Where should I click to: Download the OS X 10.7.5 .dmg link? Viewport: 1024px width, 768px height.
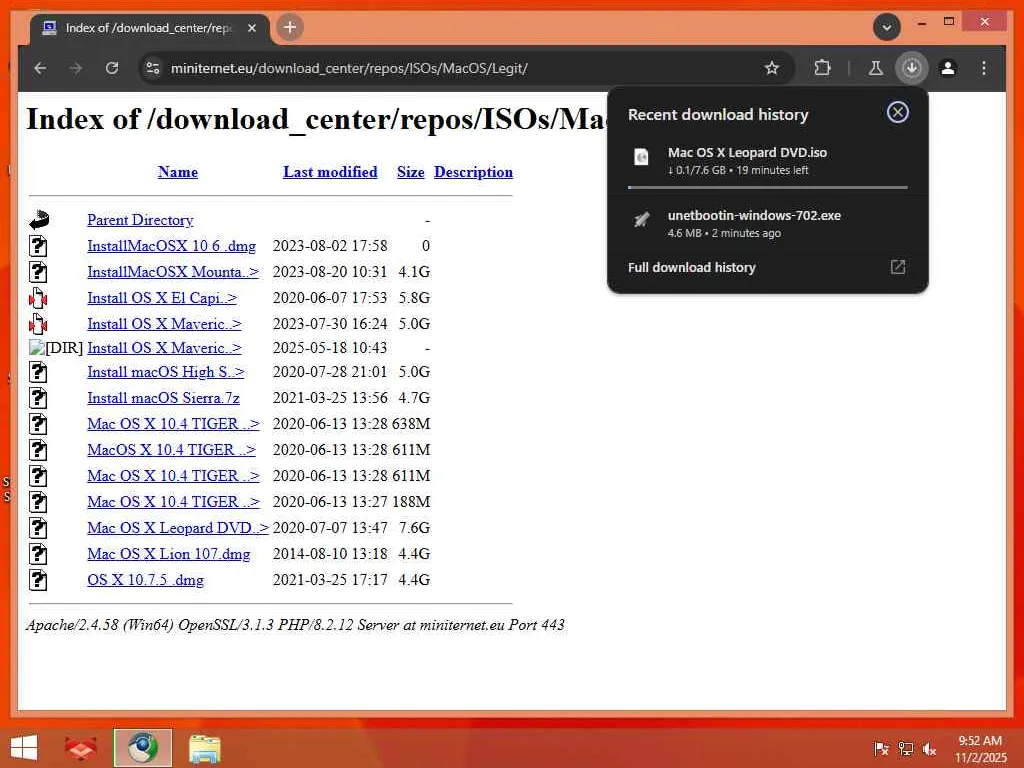[x=146, y=580]
